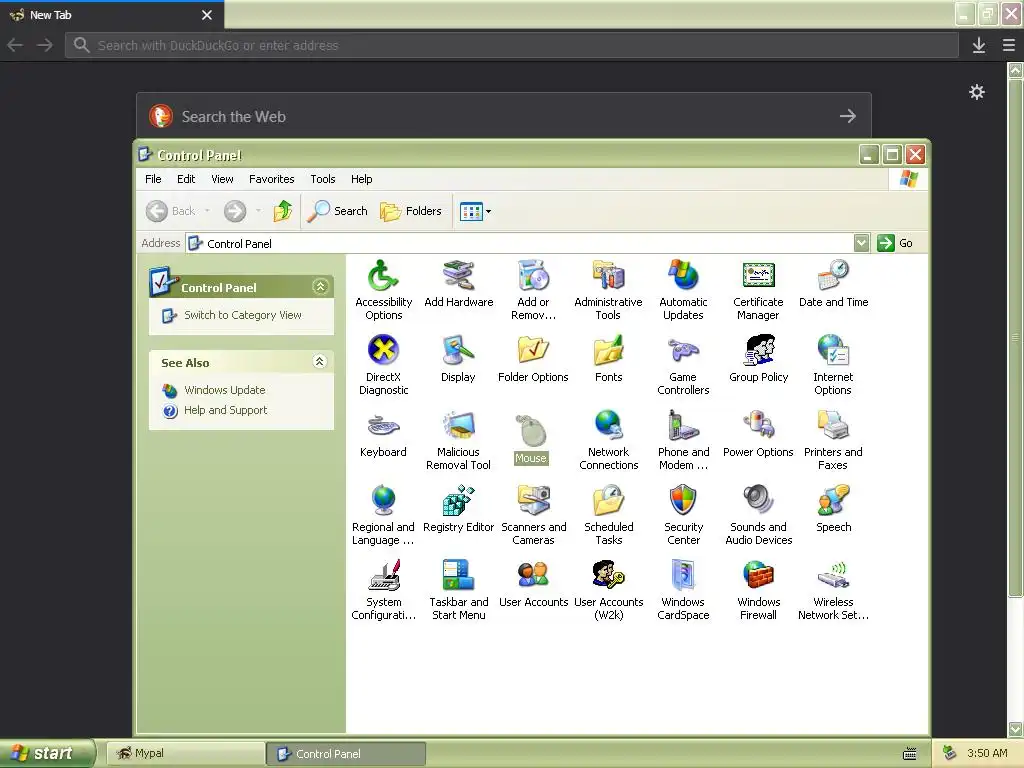Open the Help and Support link
Image resolution: width=1024 pixels, height=768 pixels.
(225, 410)
